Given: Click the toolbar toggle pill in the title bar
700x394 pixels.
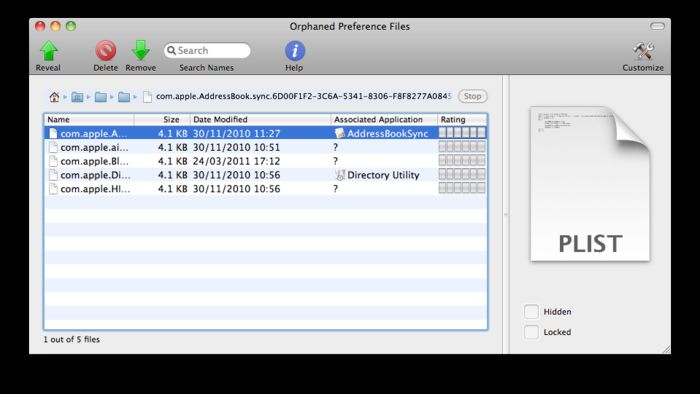Looking at the screenshot, I should pos(657,26).
